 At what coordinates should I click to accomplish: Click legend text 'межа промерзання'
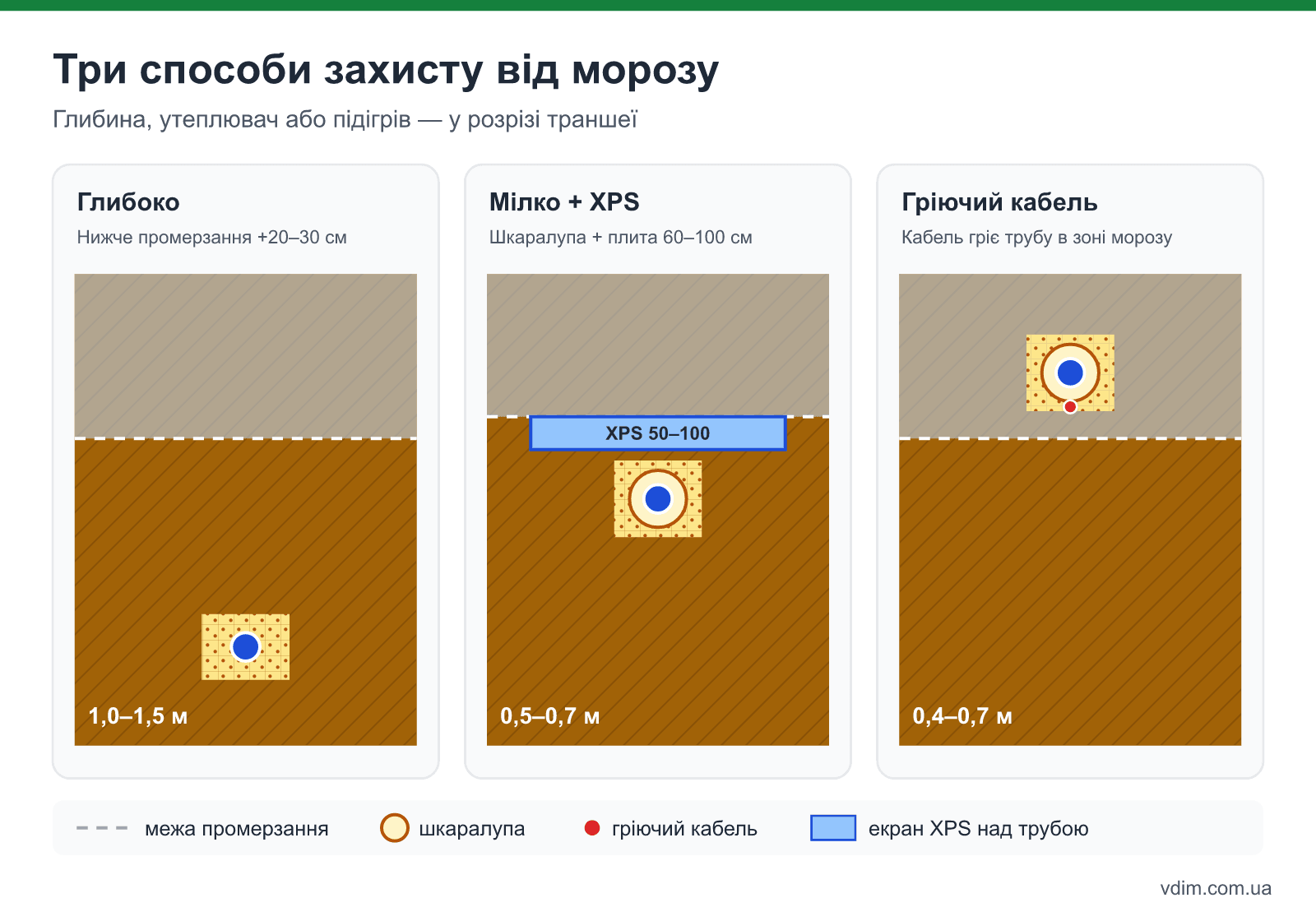click(237, 829)
